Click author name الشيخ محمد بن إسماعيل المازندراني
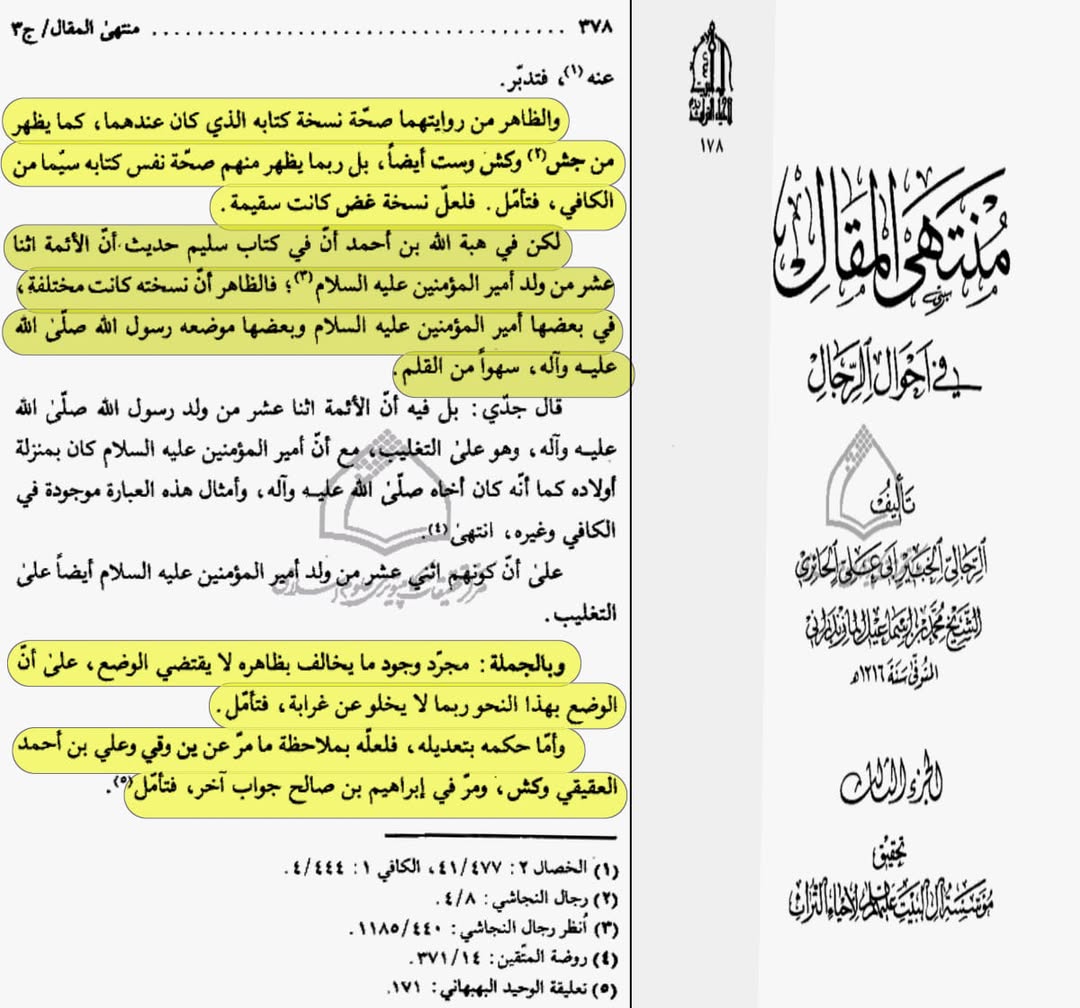 pos(893,627)
